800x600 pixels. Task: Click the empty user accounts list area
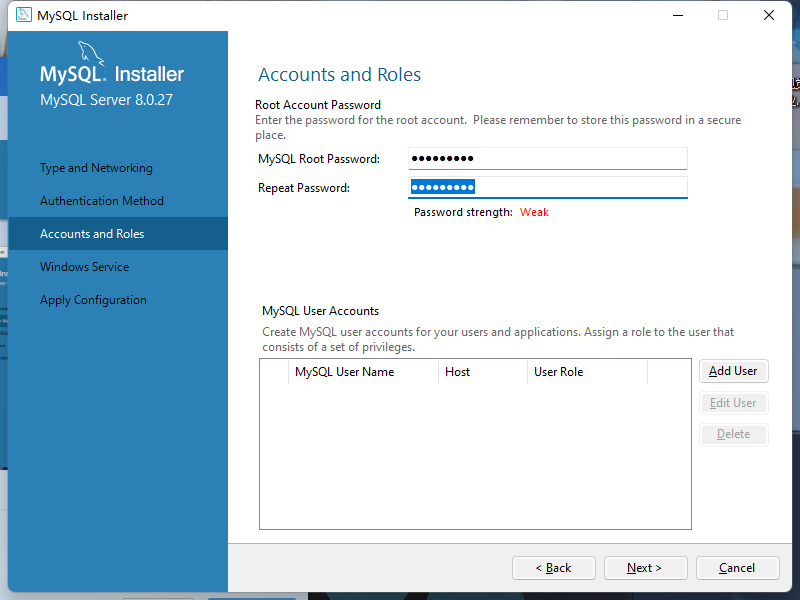coord(475,455)
